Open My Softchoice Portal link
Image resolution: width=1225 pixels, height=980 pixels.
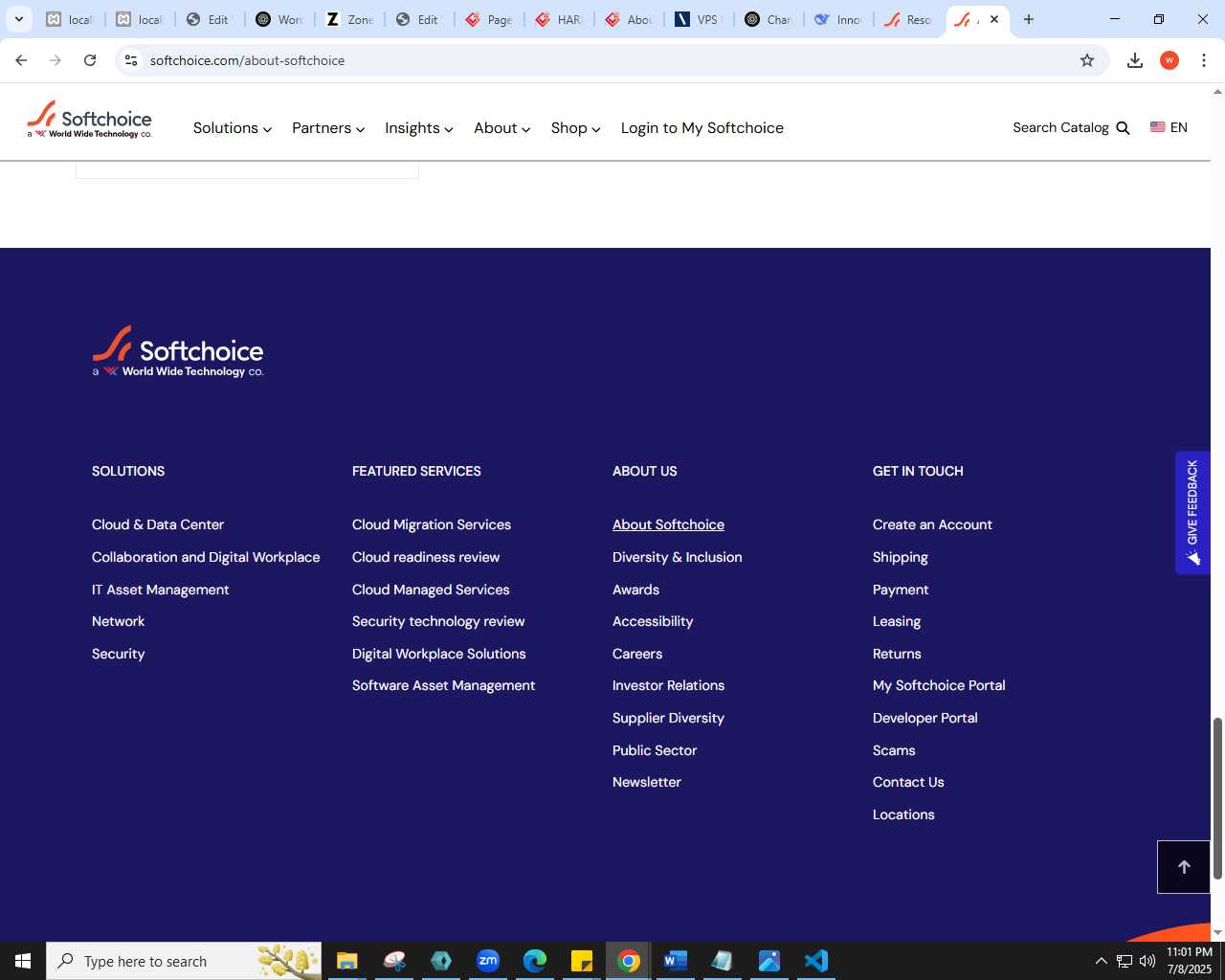tap(939, 685)
